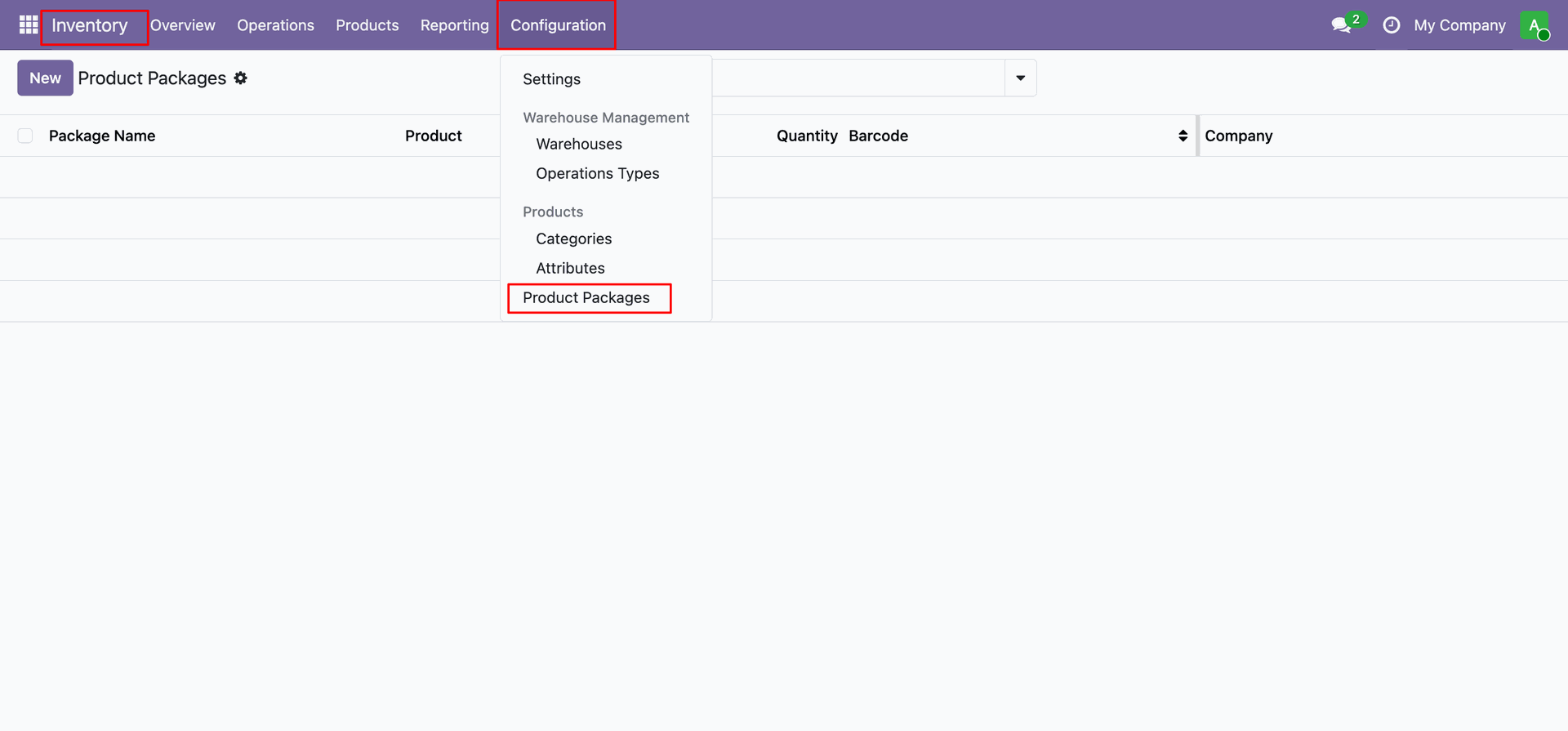
Task: Expand the search options dropdown arrow
Action: (1020, 78)
